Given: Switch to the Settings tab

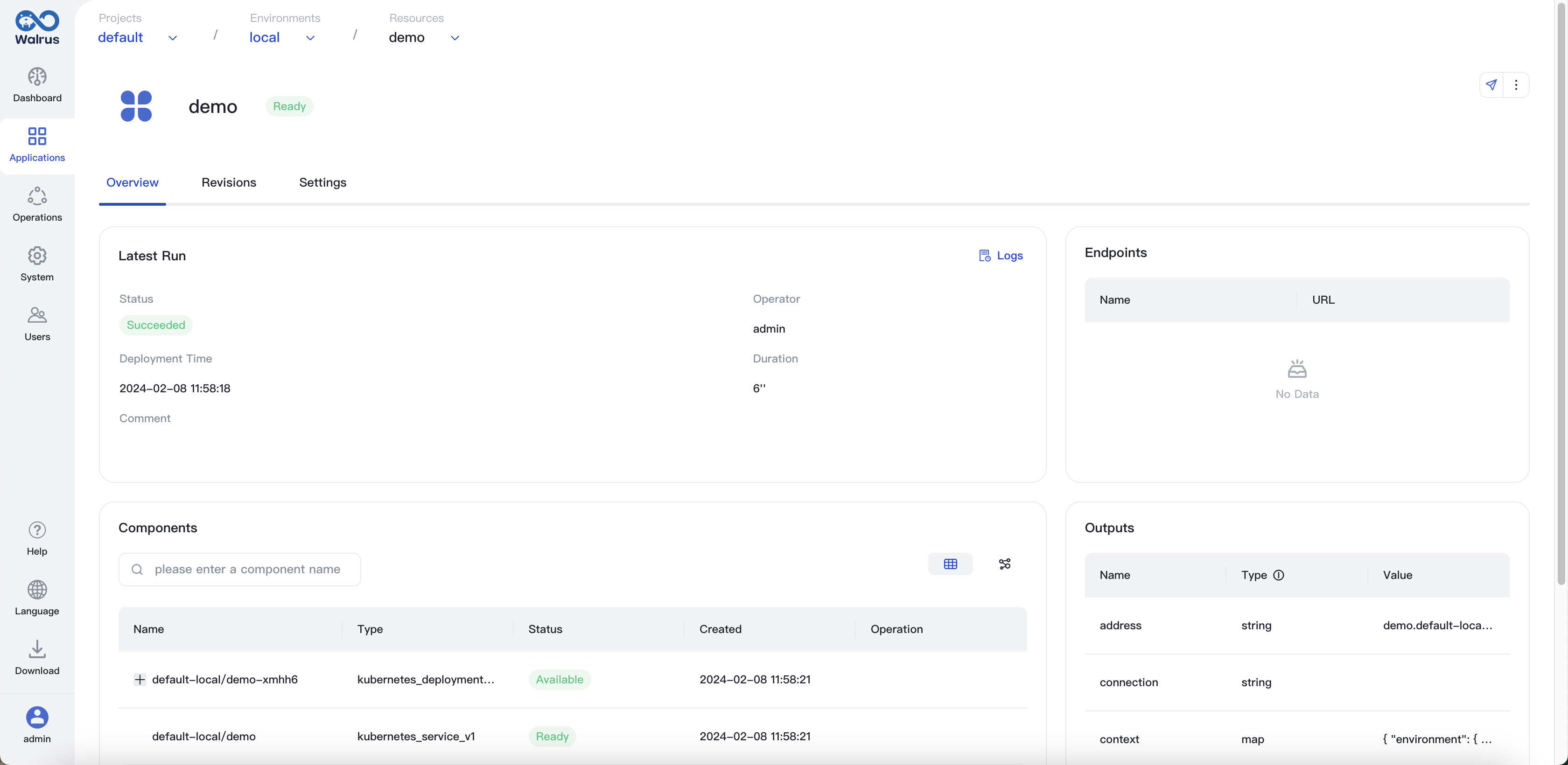Looking at the screenshot, I should point(322,182).
